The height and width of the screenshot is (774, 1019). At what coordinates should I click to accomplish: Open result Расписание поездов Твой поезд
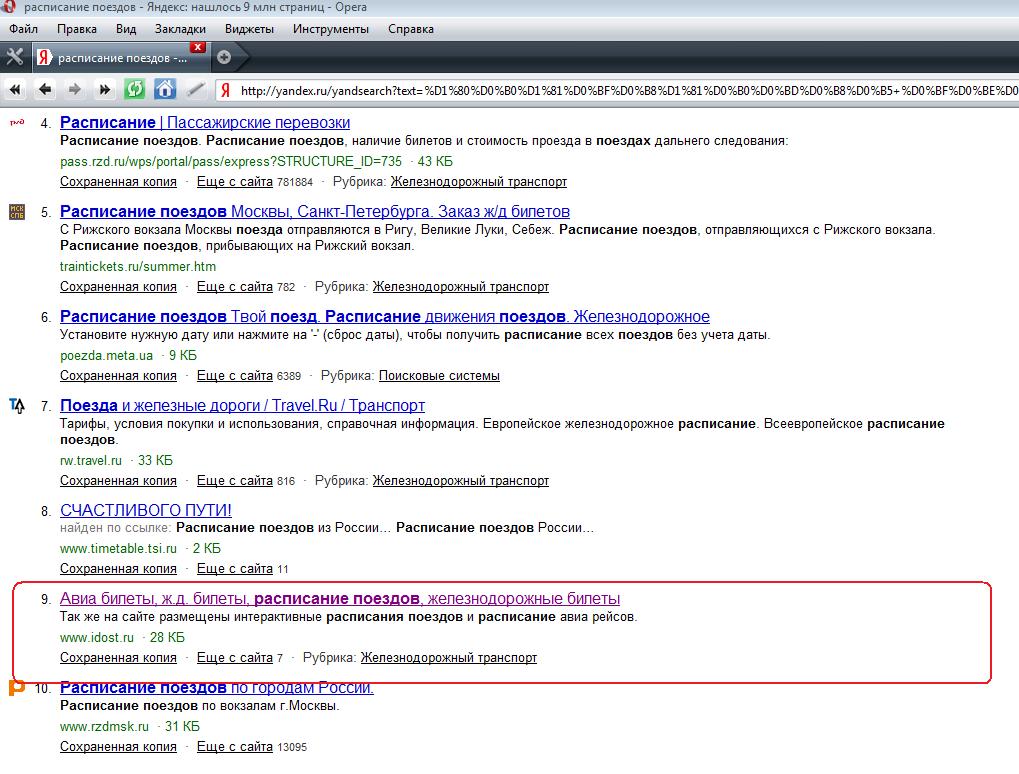tap(385, 316)
